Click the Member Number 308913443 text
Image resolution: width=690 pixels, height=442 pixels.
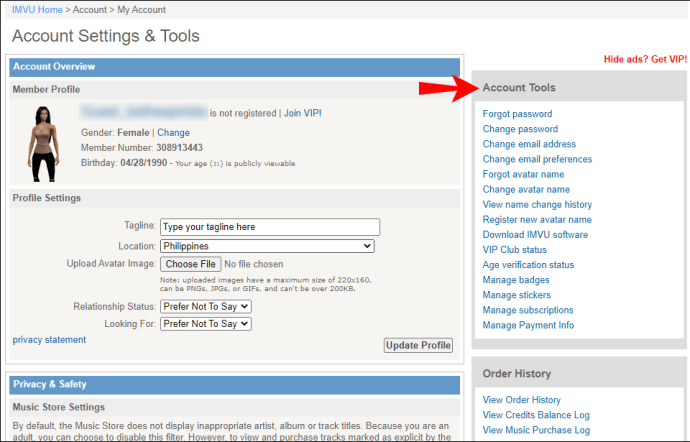pyautogui.click(x=142, y=147)
